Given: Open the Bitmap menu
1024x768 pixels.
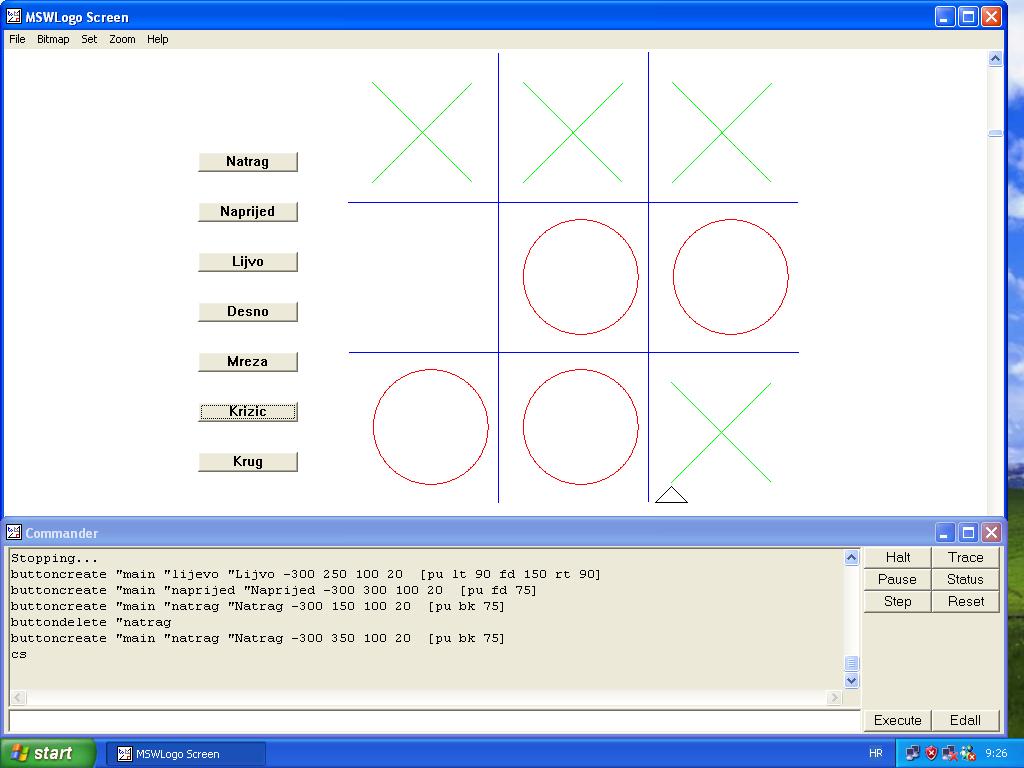Looking at the screenshot, I should [53, 39].
